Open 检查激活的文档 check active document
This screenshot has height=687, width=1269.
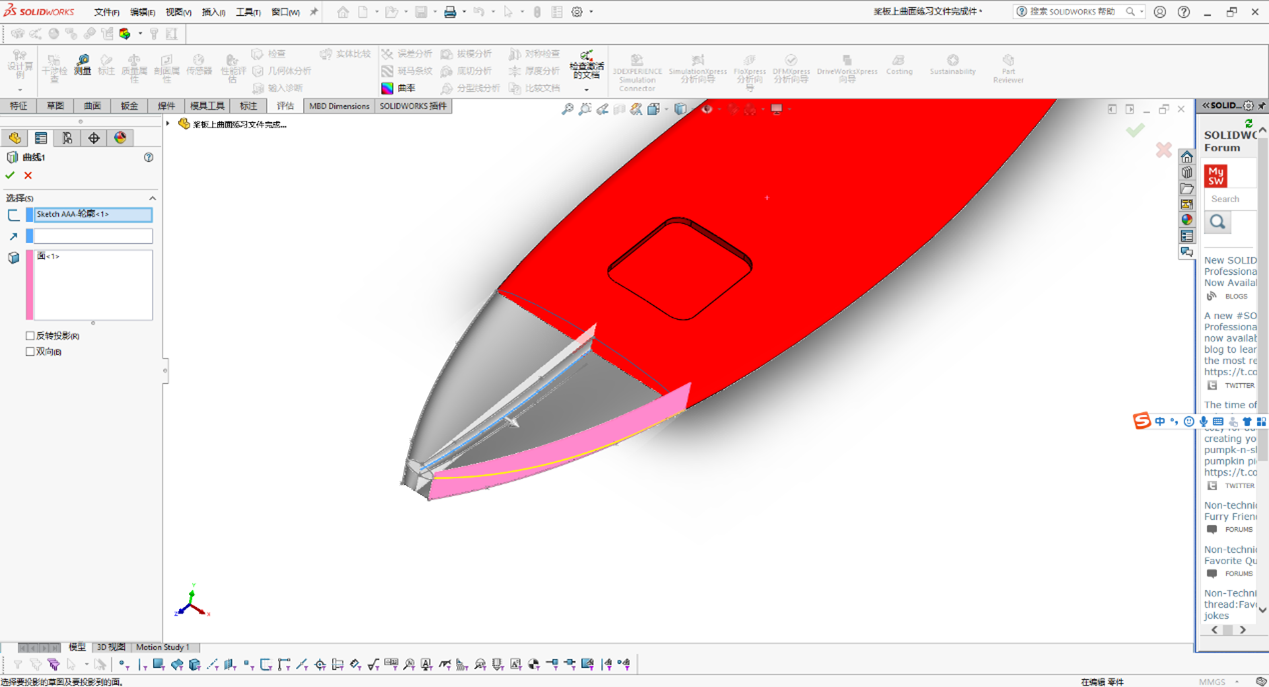(586, 66)
